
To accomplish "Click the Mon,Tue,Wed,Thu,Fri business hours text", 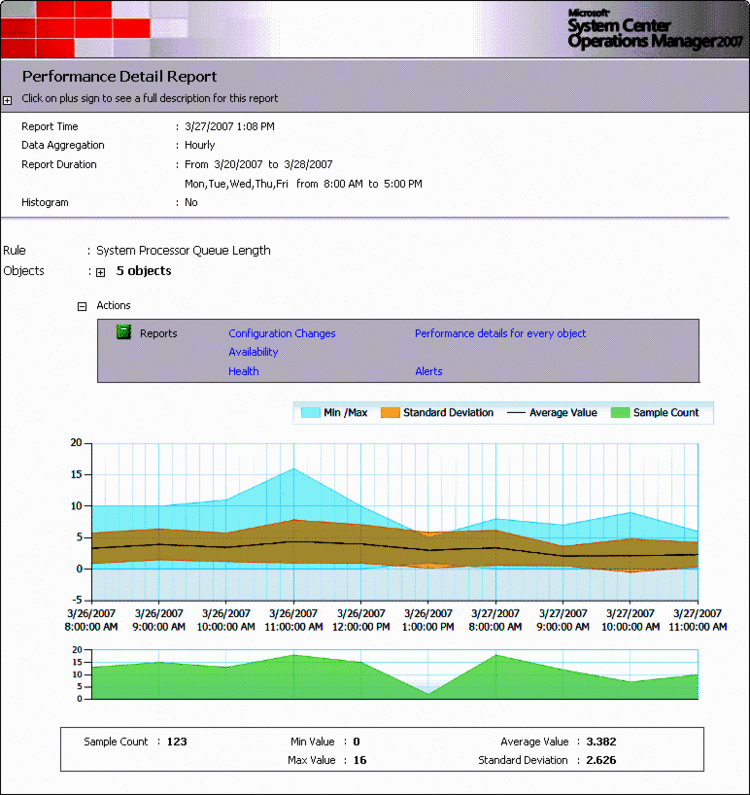I will click(x=303, y=184).
